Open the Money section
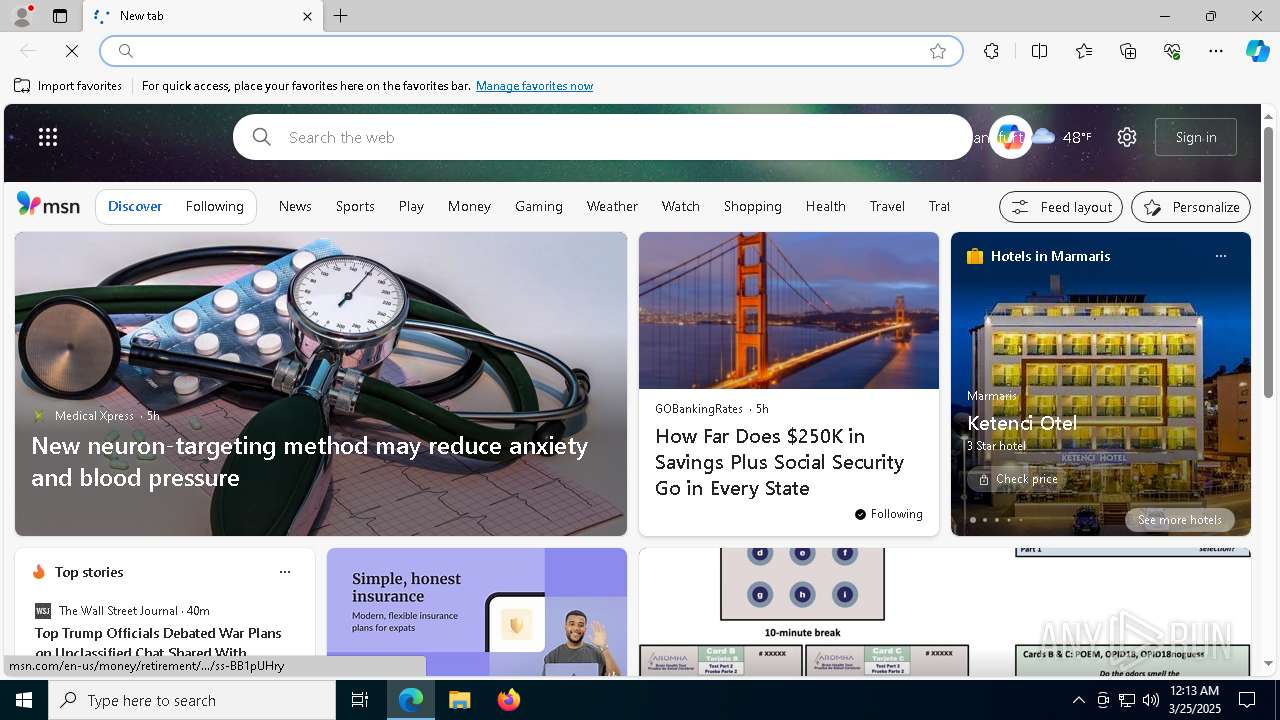 pos(469,206)
